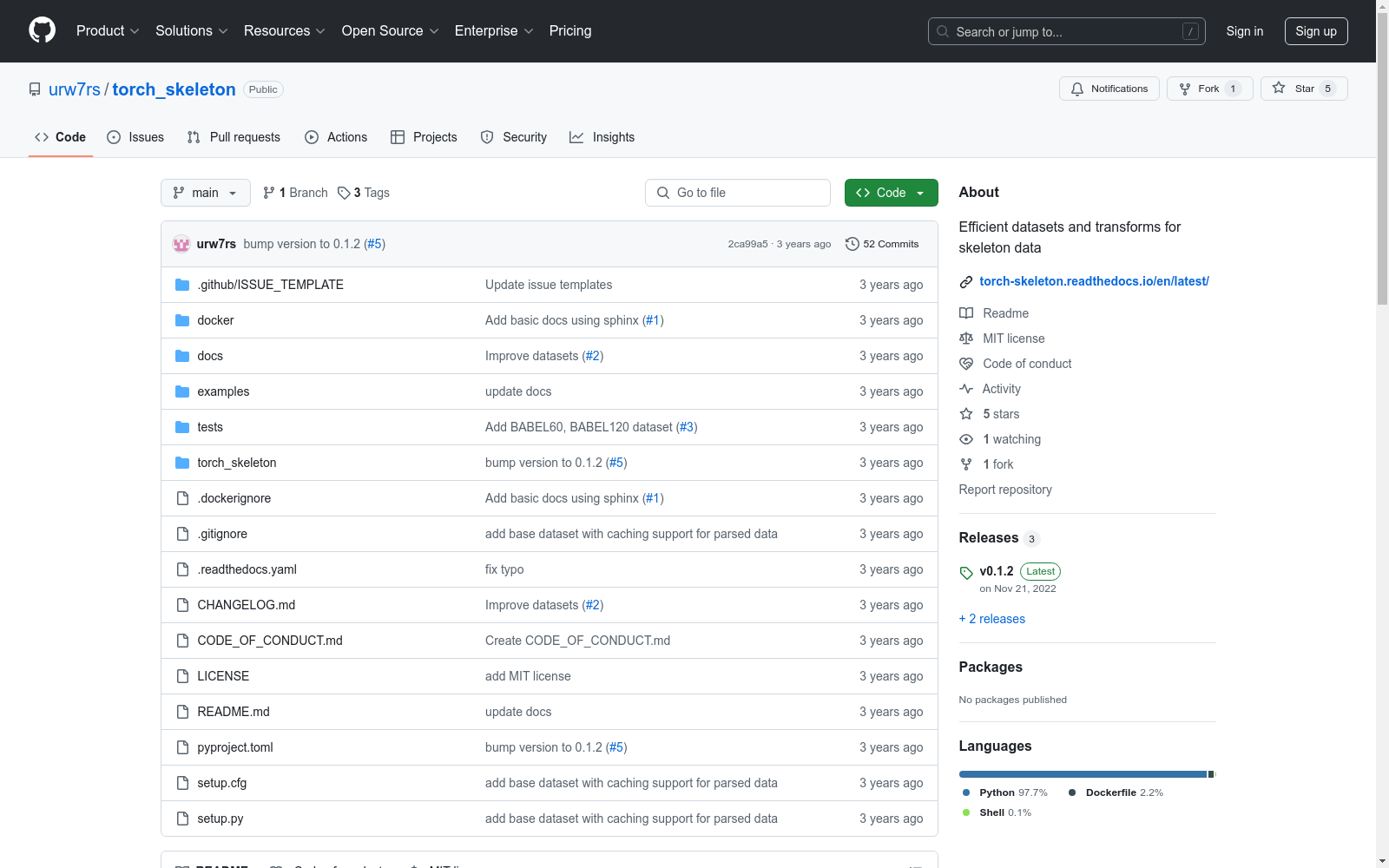Click the heart icon by Code of conduct

point(966,364)
